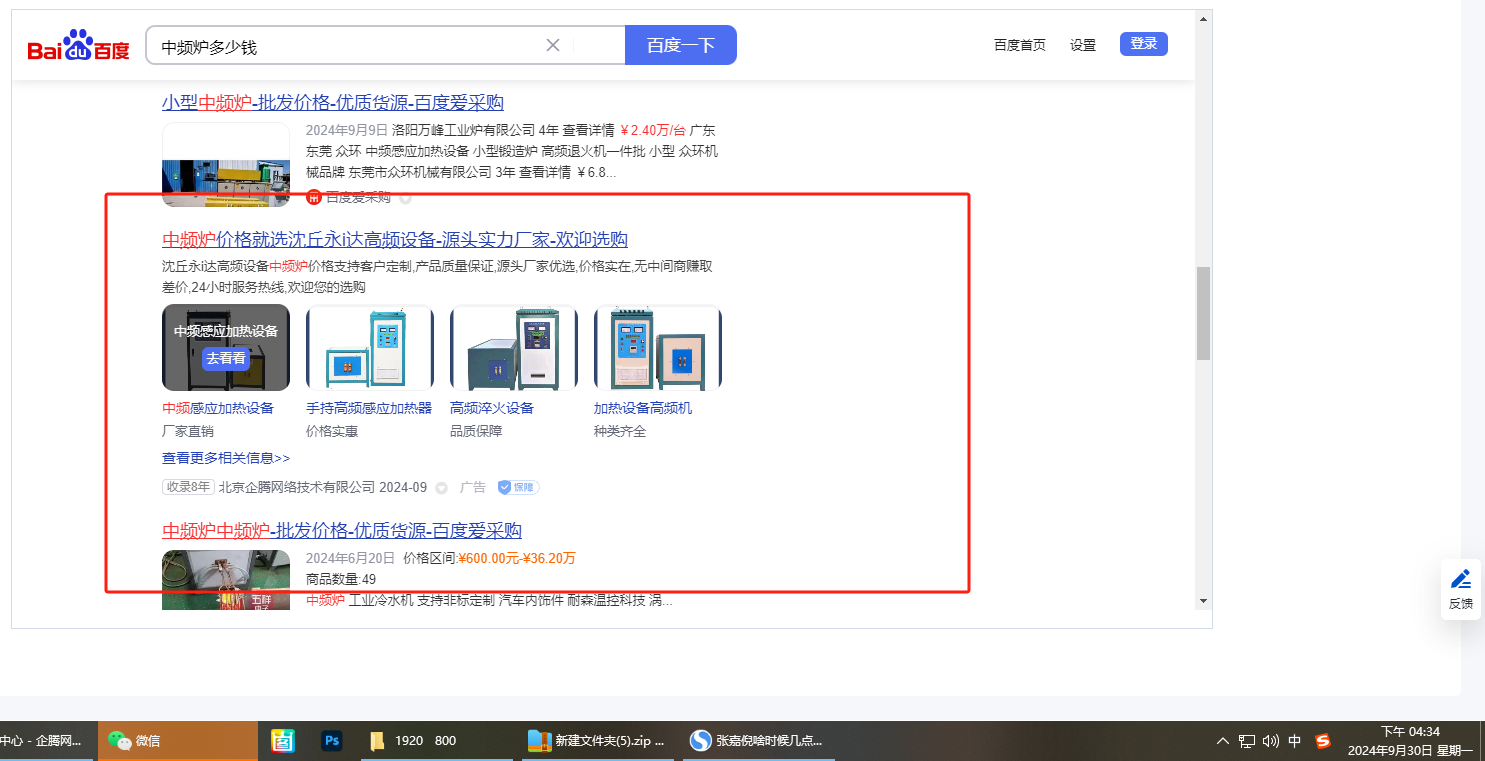Image resolution: width=1485 pixels, height=761 pixels.
Task: Click the 百度爱采购 source icon
Action: click(x=313, y=197)
